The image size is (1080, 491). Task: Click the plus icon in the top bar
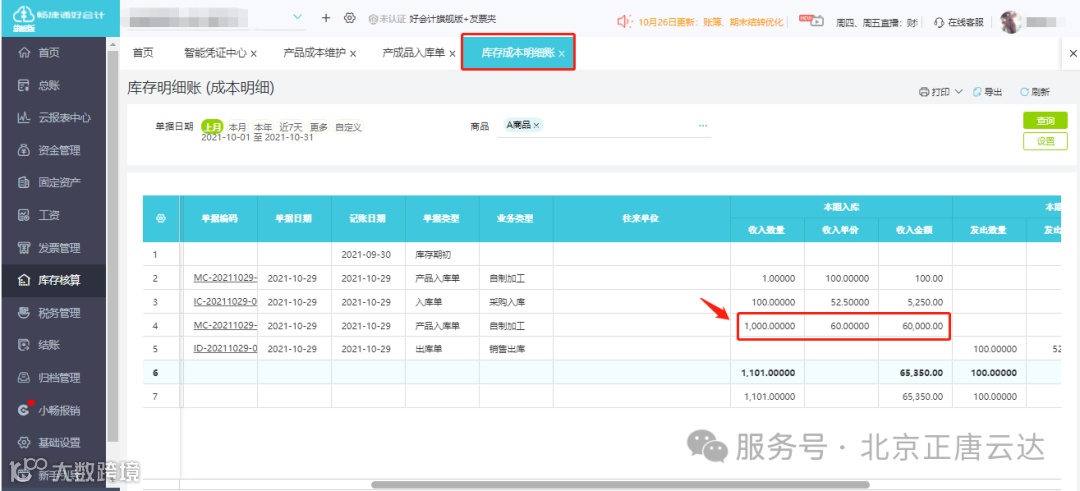[326, 18]
